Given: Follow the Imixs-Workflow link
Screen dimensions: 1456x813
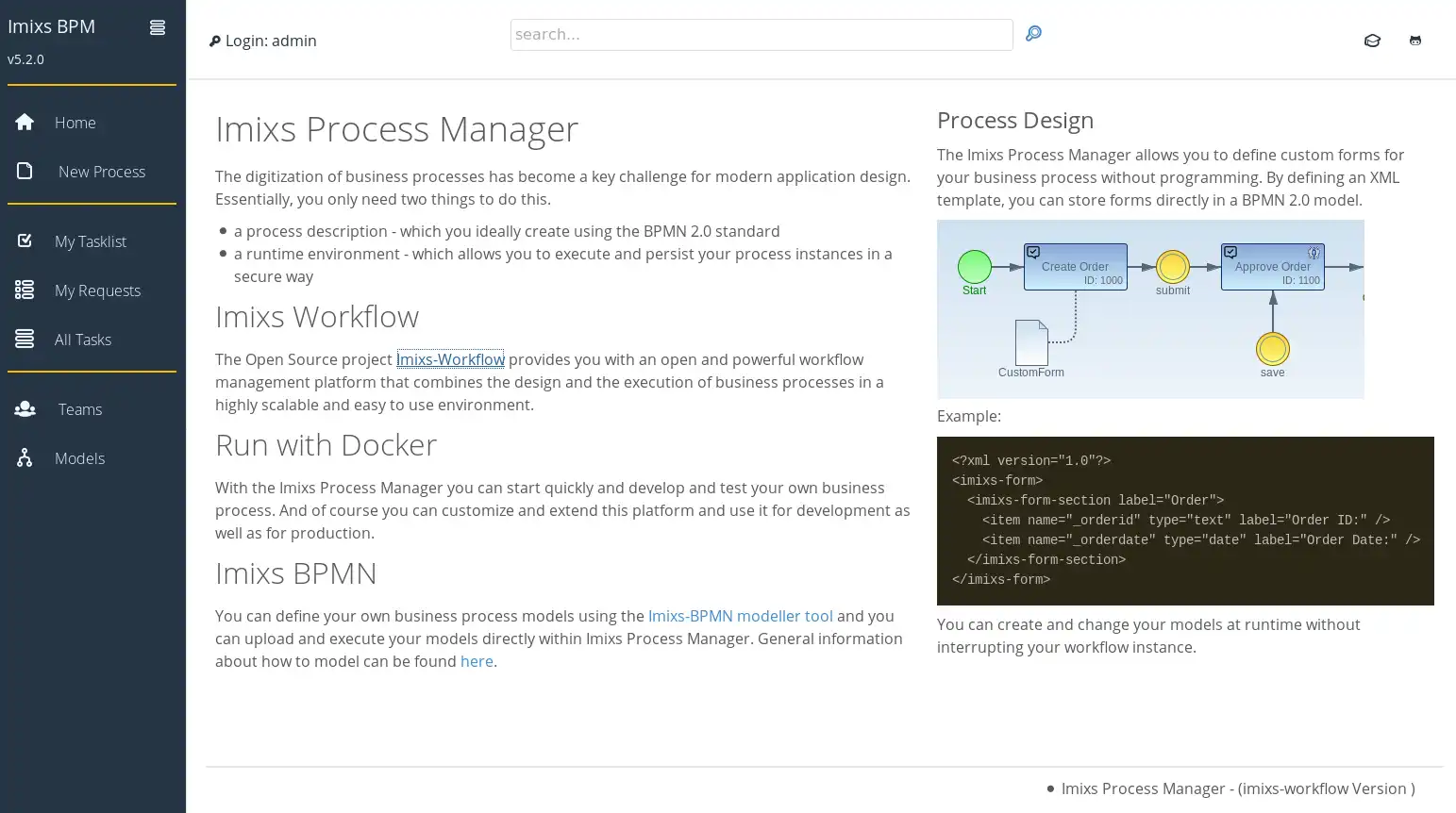Looking at the screenshot, I should [x=450, y=359].
